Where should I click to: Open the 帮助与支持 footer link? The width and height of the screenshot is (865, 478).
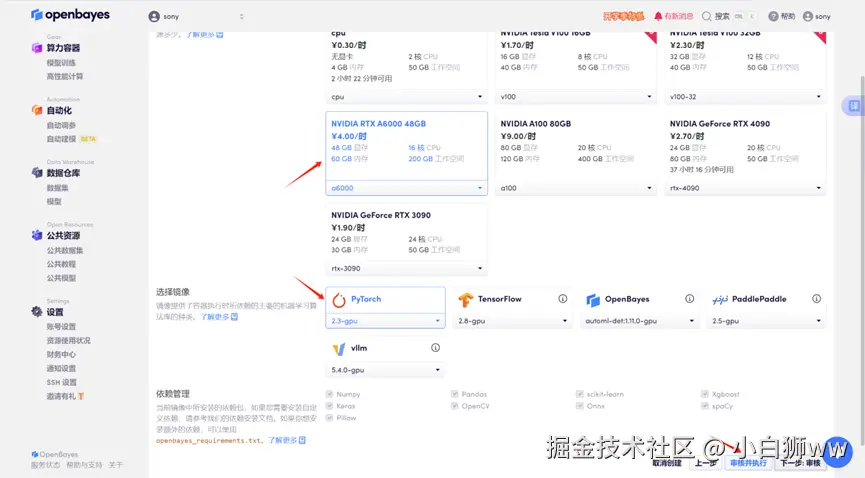point(84,465)
